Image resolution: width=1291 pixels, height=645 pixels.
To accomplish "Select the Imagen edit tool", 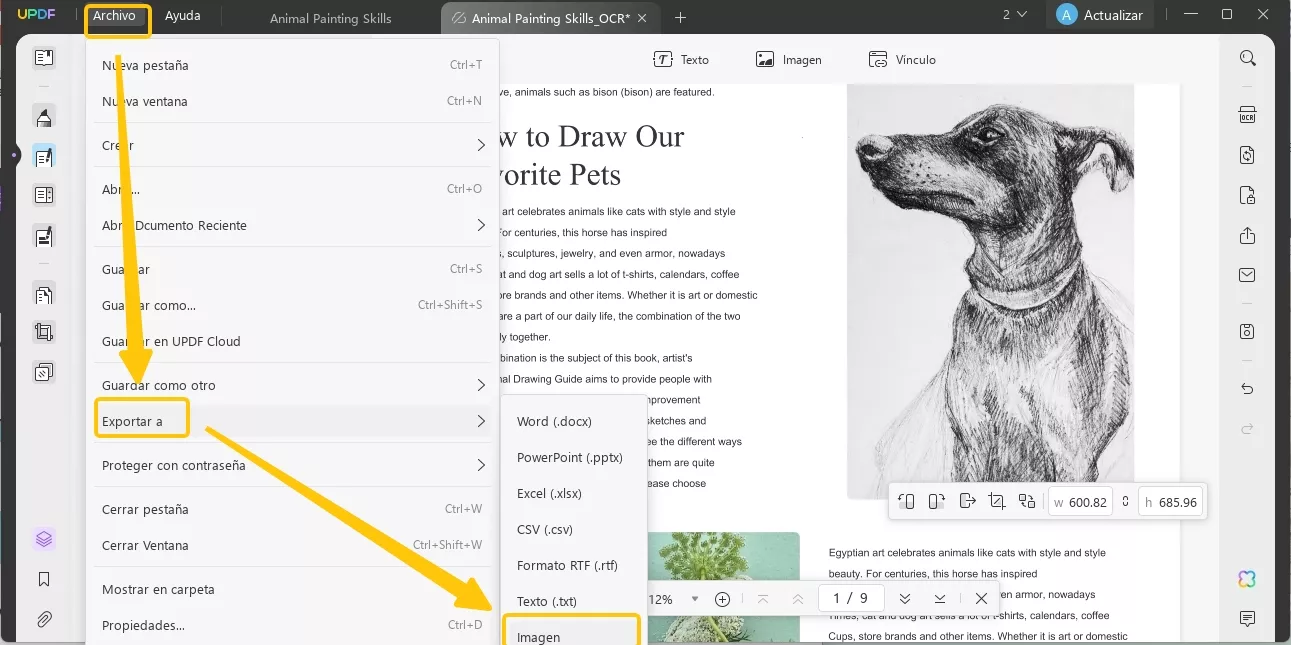I will (x=789, y=59).
